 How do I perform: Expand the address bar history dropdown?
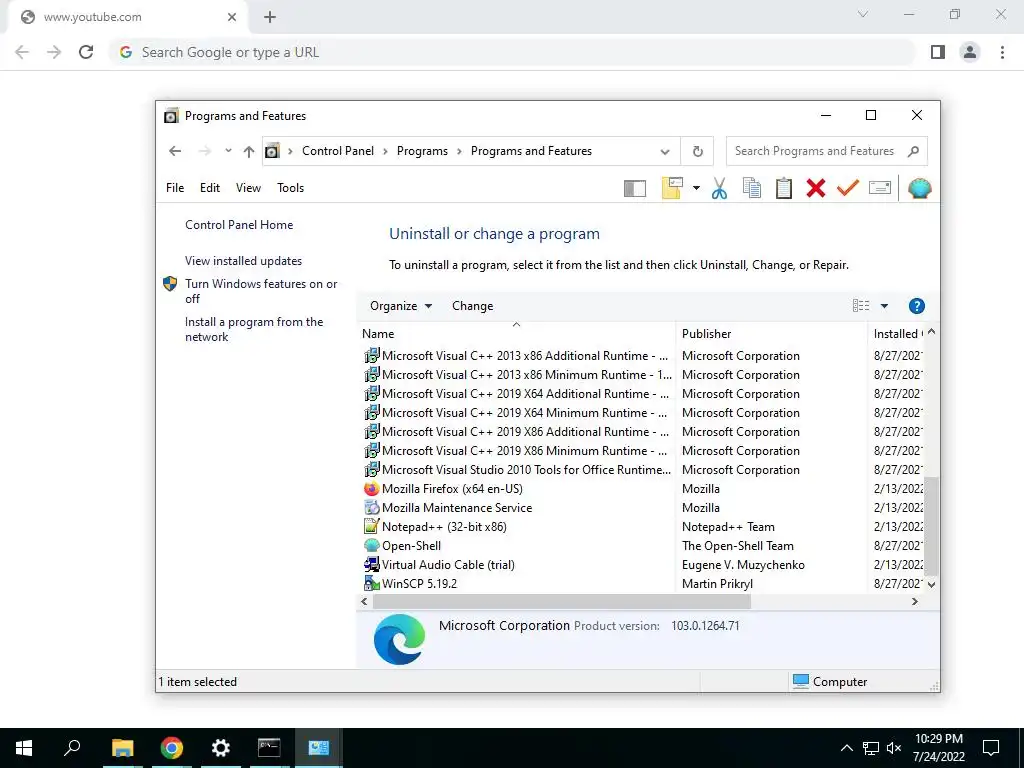665,152
